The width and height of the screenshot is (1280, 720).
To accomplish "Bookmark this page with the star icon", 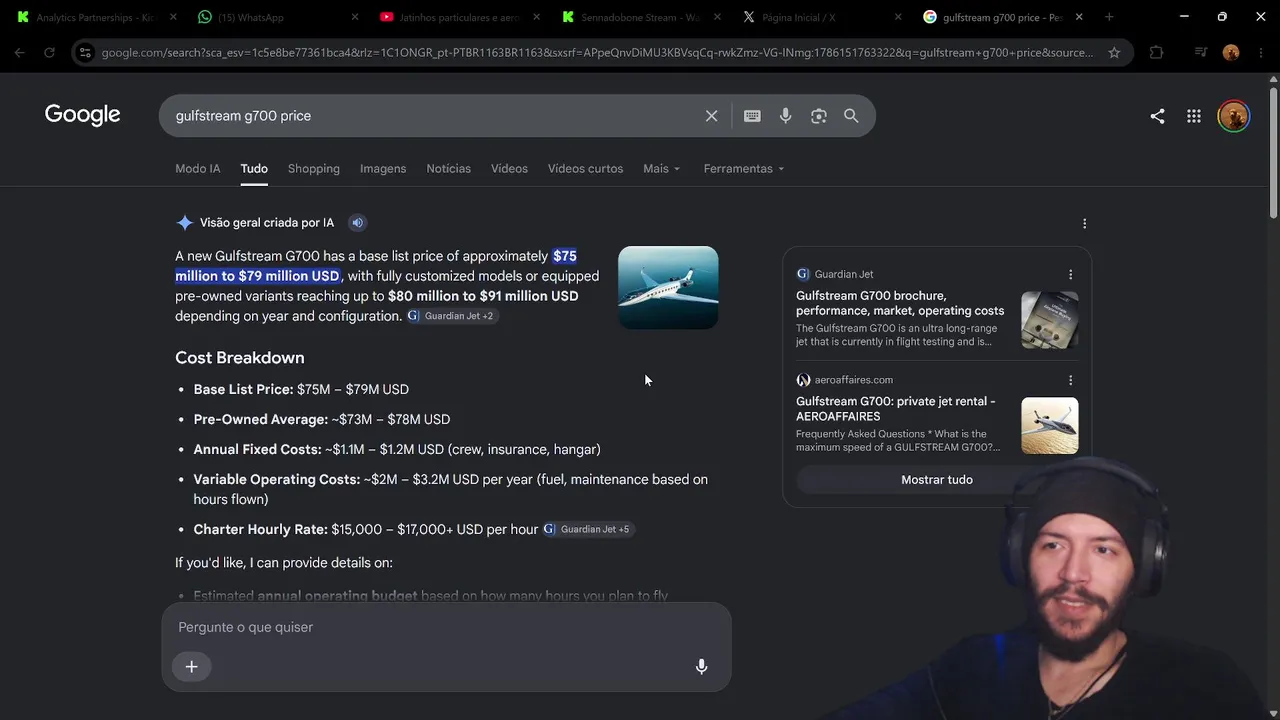I will pos(1114,53).
